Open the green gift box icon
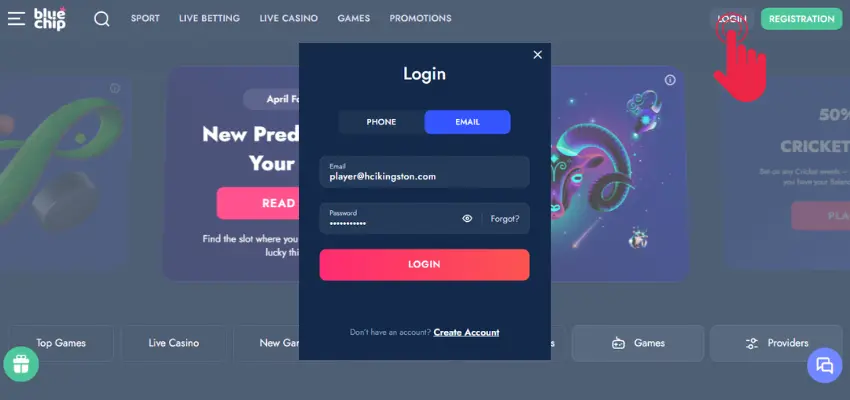 21,364
